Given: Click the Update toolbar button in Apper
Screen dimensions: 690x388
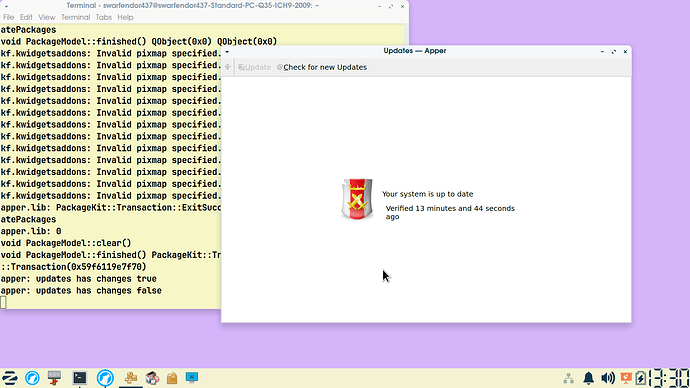Looking at the screenshot, I should pyautogui.click(x=254, y=67).
